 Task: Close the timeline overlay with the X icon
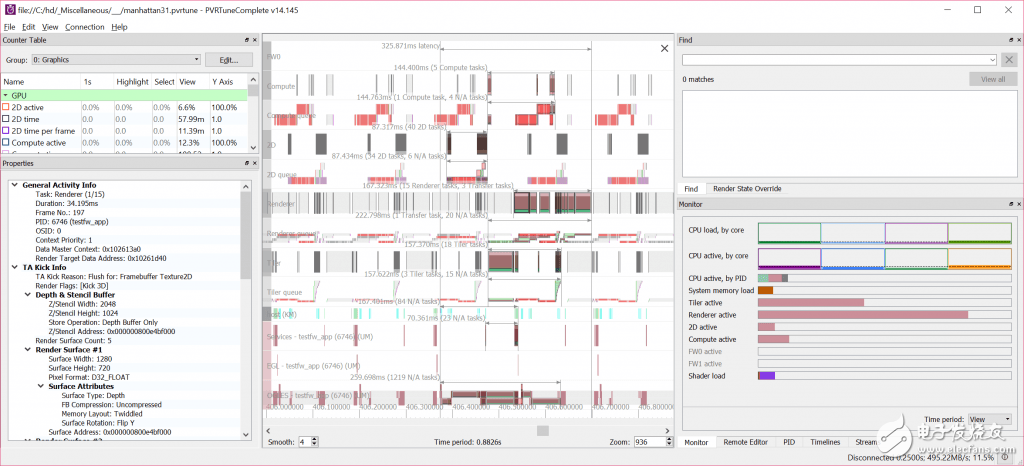click(x=665, y=48)
